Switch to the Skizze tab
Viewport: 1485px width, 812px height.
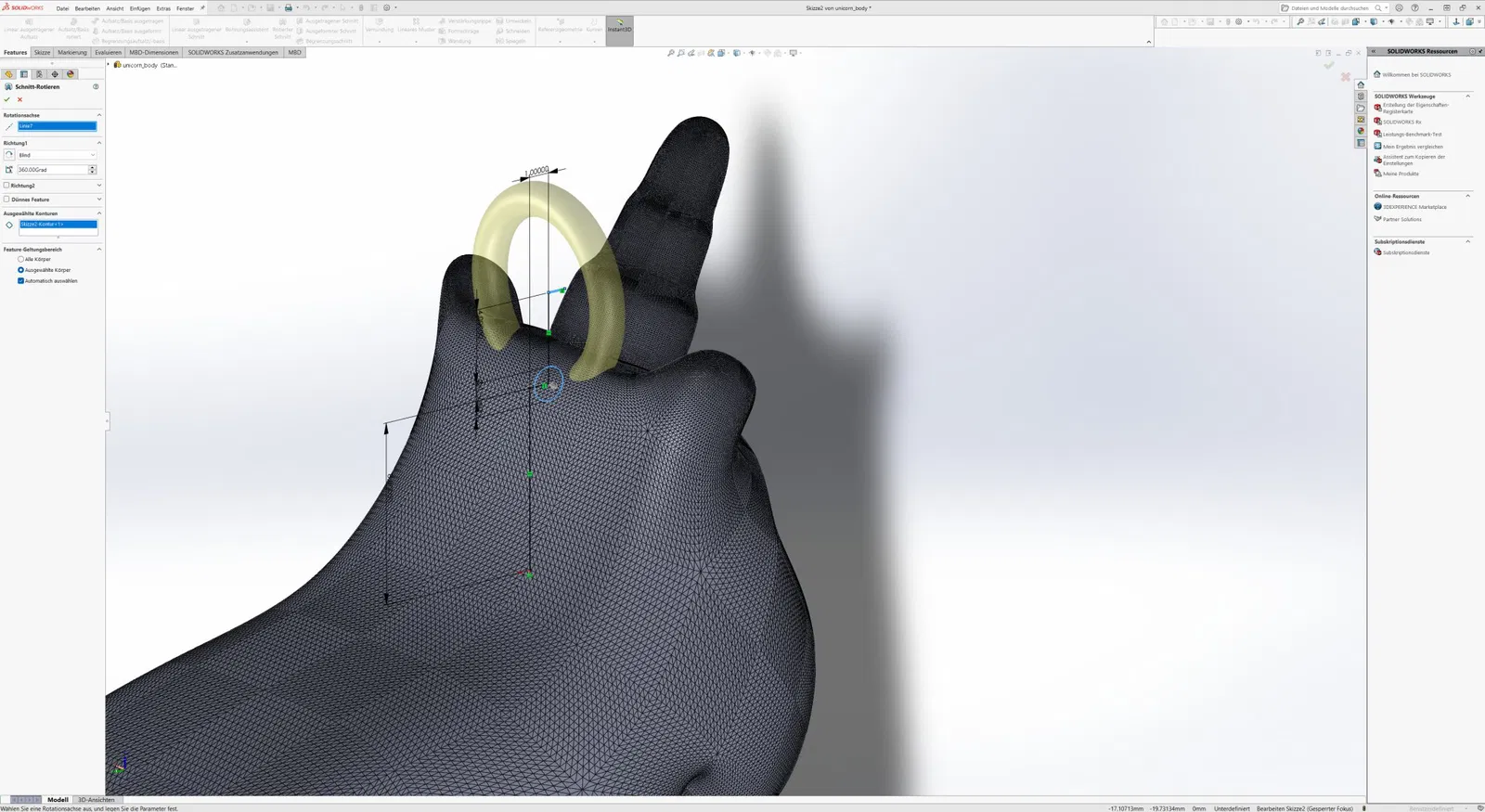(x=43, y=53)
